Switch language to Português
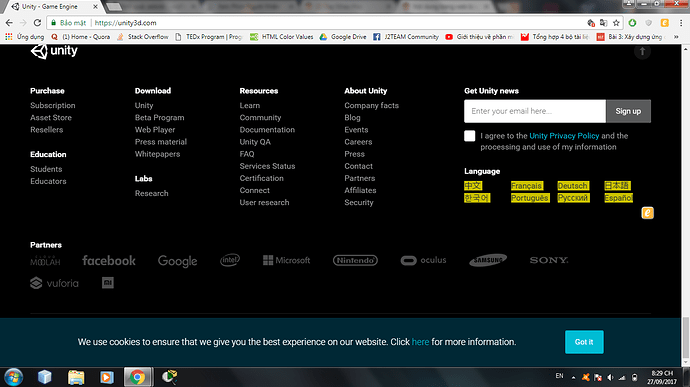Image resolution: width=690 pixels, height=387 pixels. pos(530,198)
